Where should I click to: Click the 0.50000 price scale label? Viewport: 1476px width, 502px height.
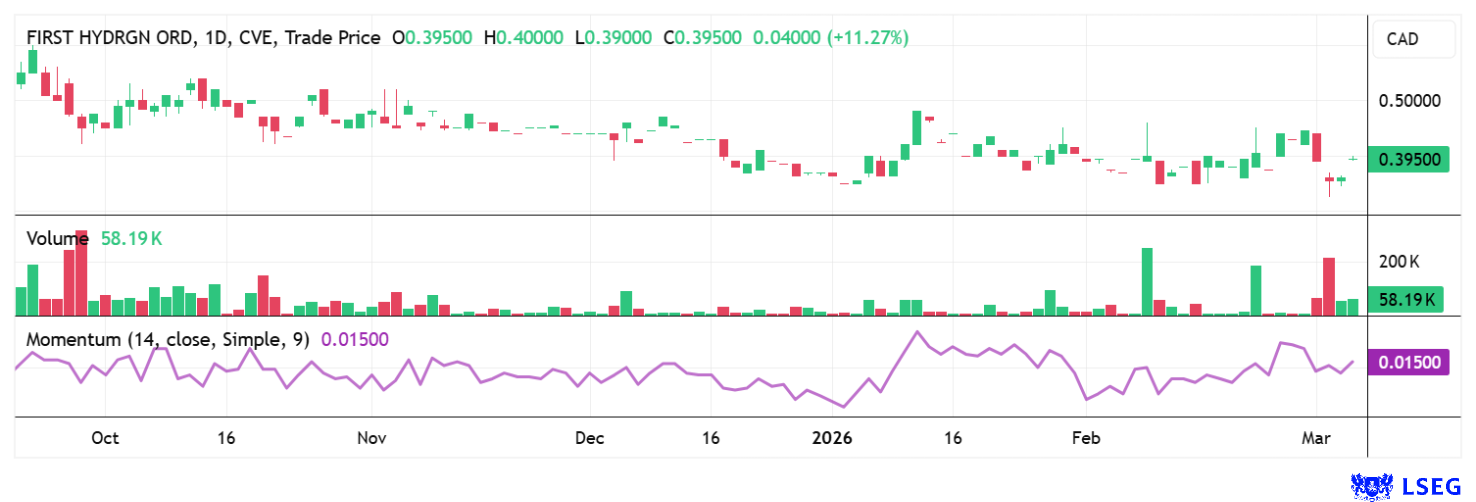[1409, 101]
